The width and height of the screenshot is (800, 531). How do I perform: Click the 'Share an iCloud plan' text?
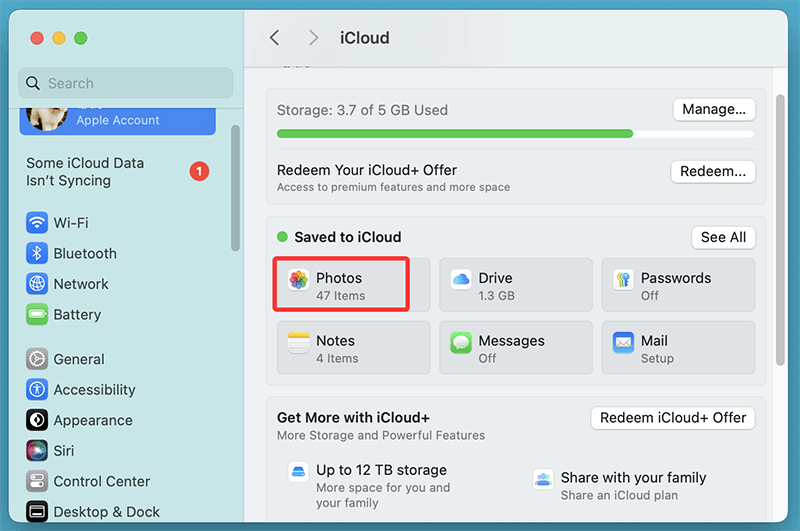click(x=619, y=495)
